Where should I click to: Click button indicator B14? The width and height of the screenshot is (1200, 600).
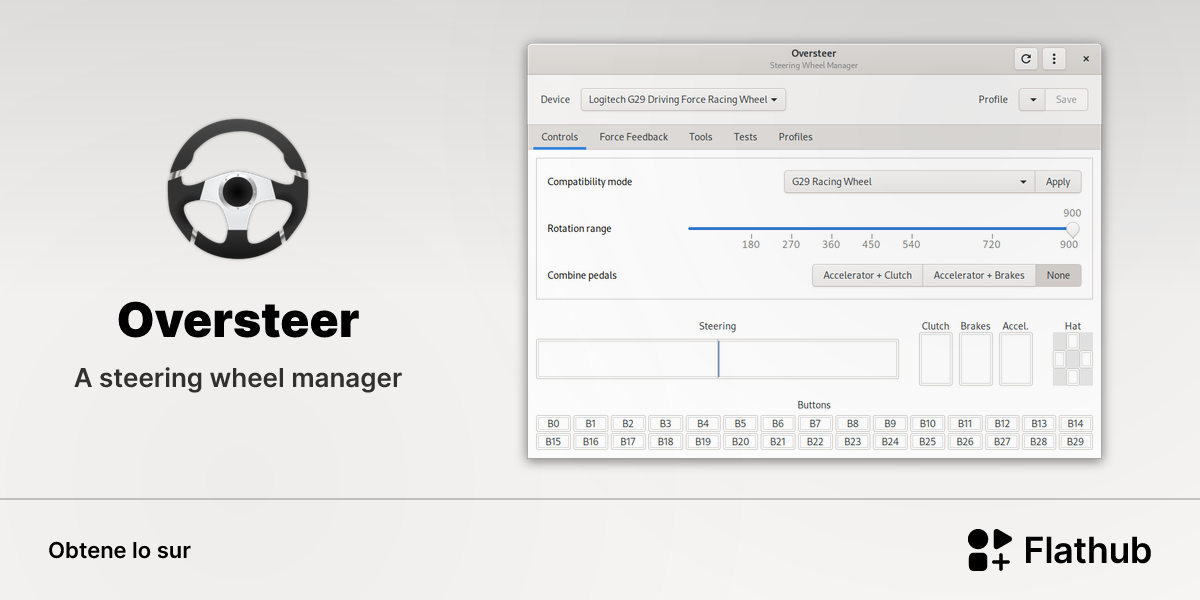(1076, 424)
